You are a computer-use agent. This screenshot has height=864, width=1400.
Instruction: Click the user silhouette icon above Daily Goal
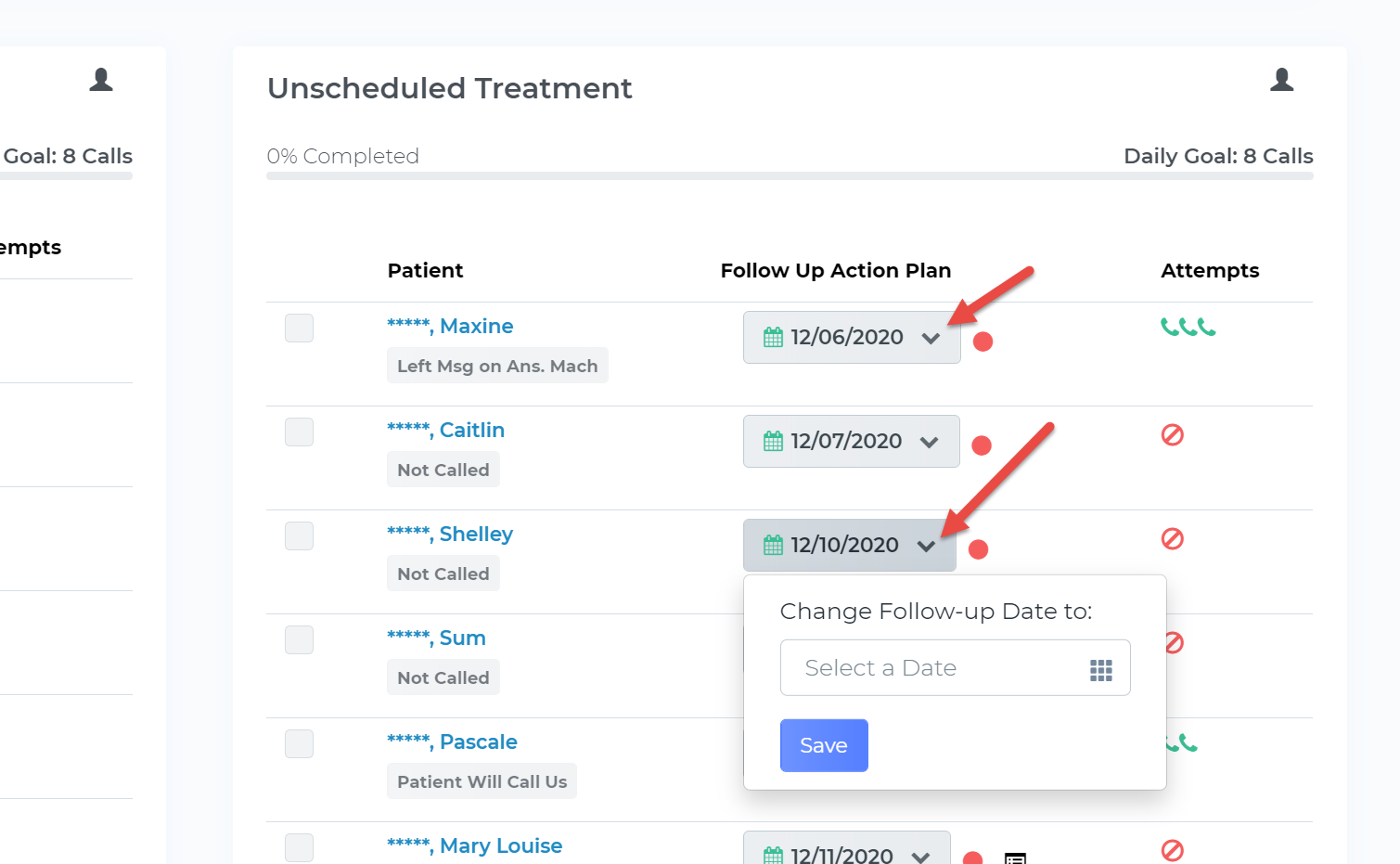coord(1281,80)
